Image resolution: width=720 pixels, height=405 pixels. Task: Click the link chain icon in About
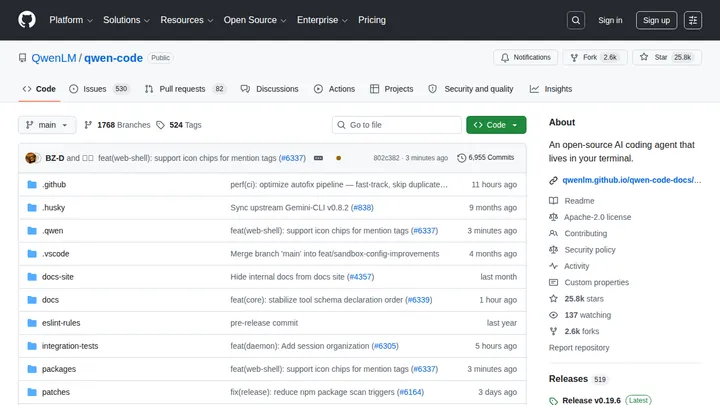553,180
